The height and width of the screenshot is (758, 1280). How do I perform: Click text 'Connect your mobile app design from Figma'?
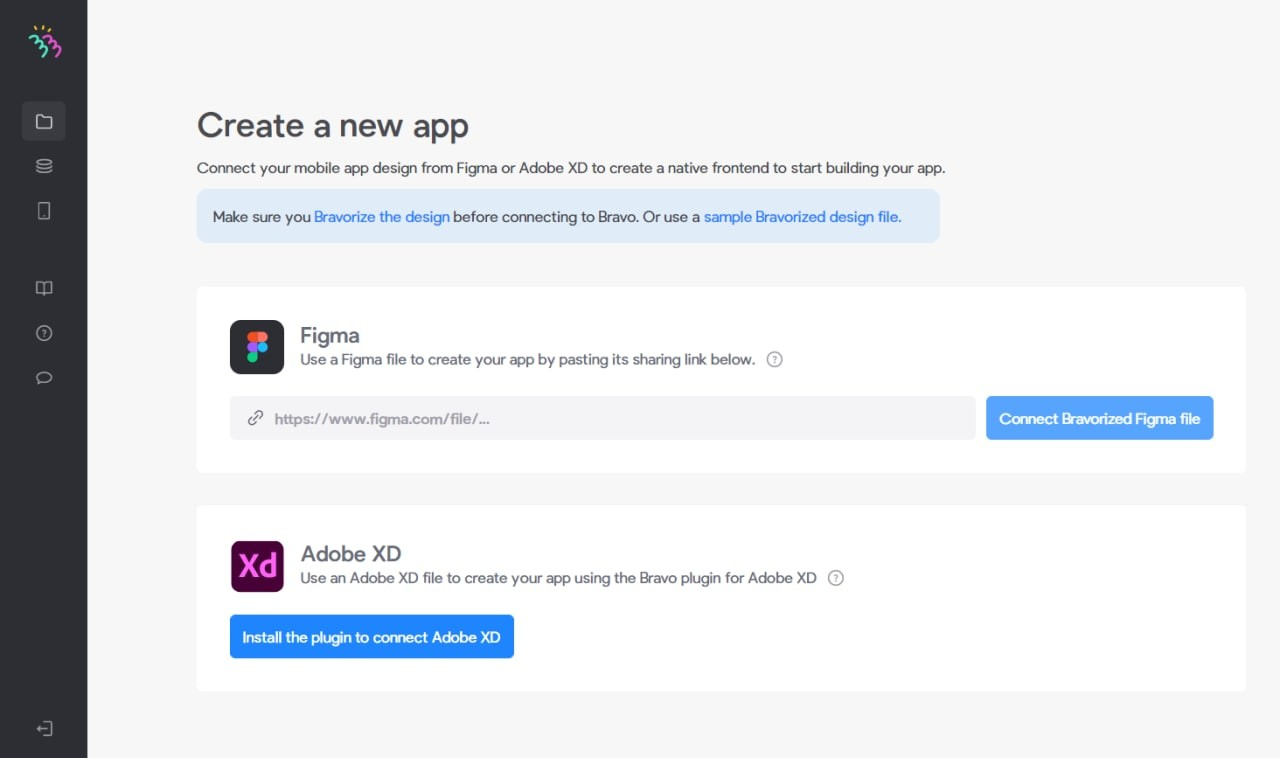pyautogui.click(x=347, y=168)
